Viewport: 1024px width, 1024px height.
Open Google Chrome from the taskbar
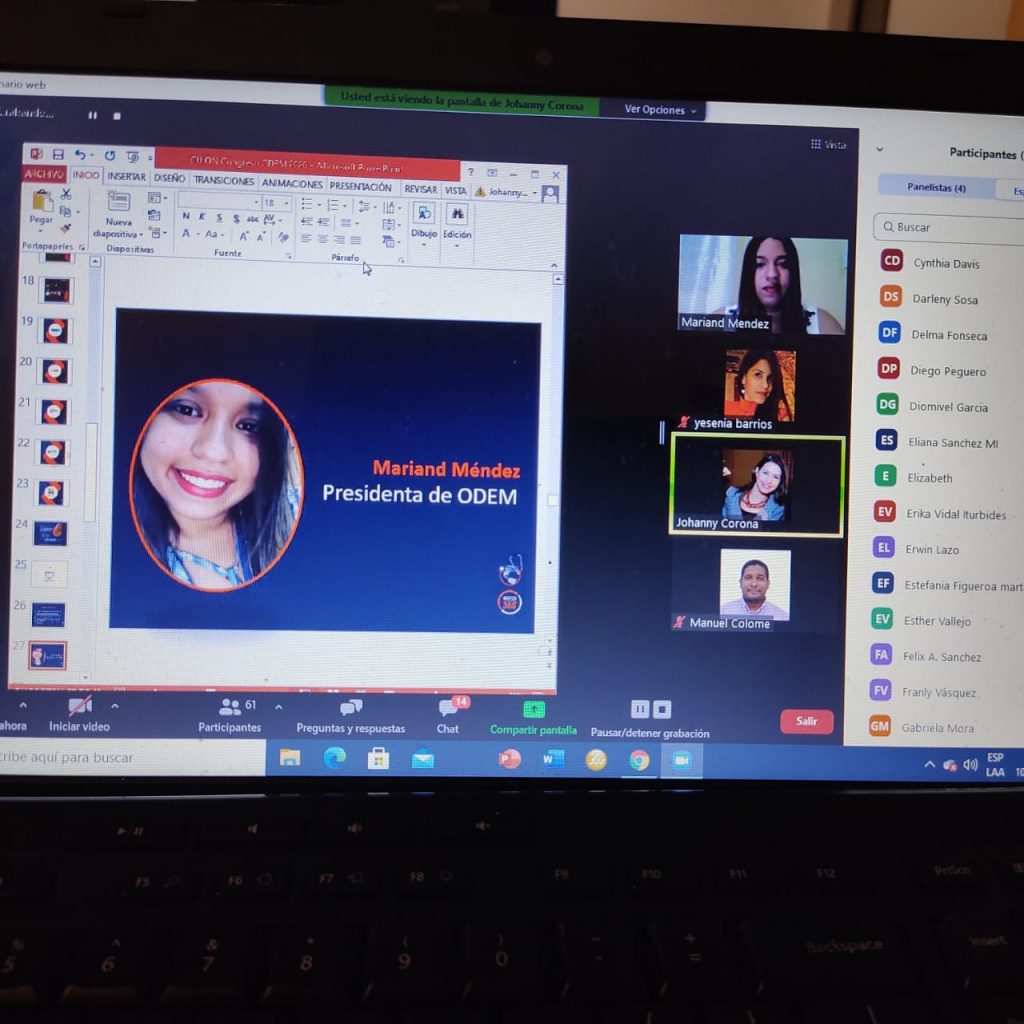639,760
